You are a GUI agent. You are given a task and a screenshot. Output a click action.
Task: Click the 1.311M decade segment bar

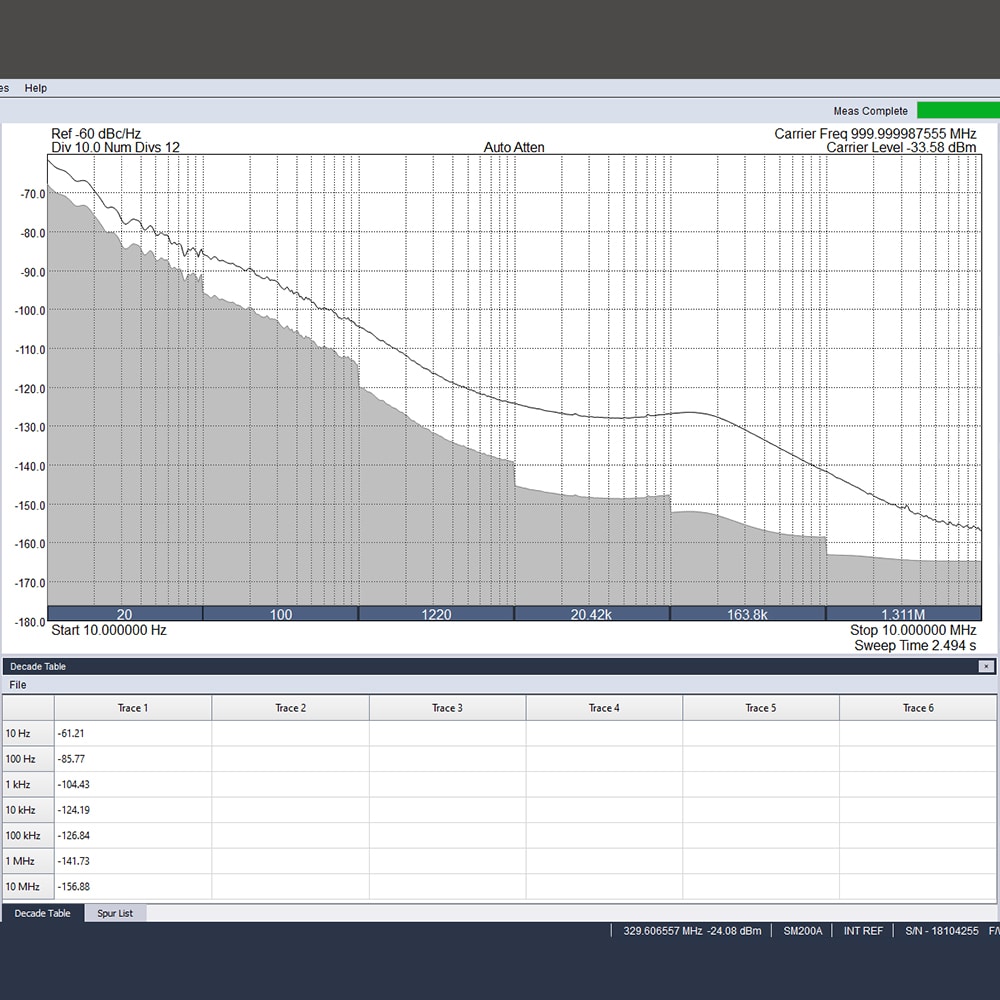(x=903, y=614)
